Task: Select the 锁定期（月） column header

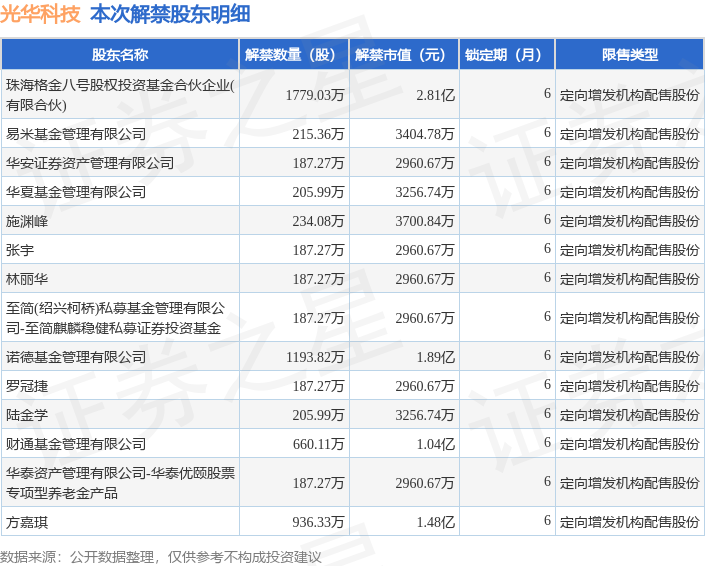Action: point(507,55)
